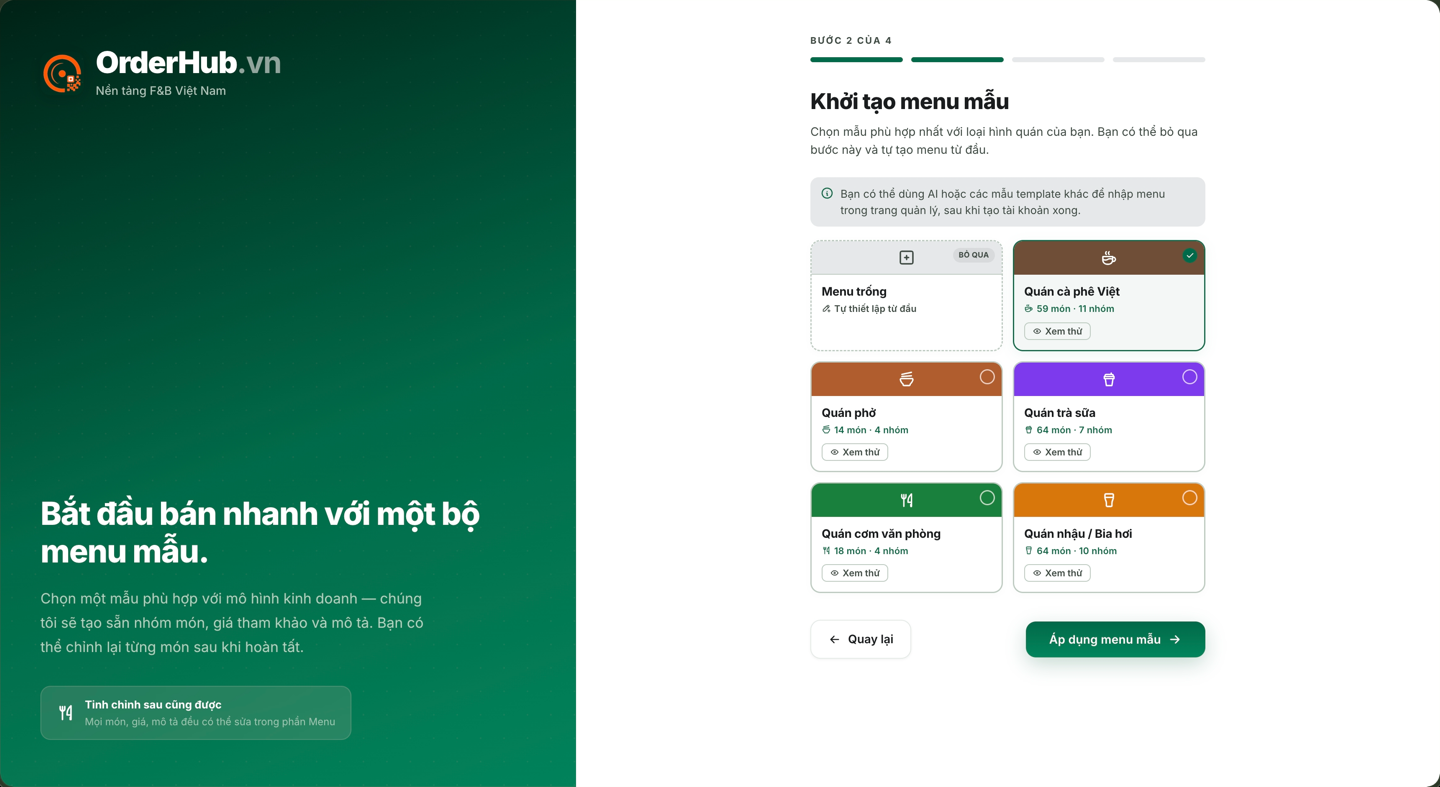Click the OrderHub.vn brand name
1440x787 pixels.
coord(188,63)
